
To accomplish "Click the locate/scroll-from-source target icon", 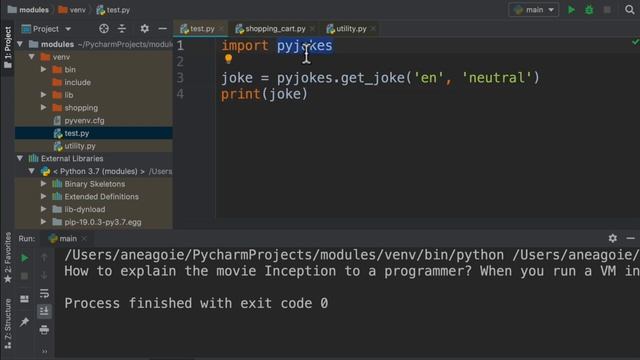I will coord(104,29).
